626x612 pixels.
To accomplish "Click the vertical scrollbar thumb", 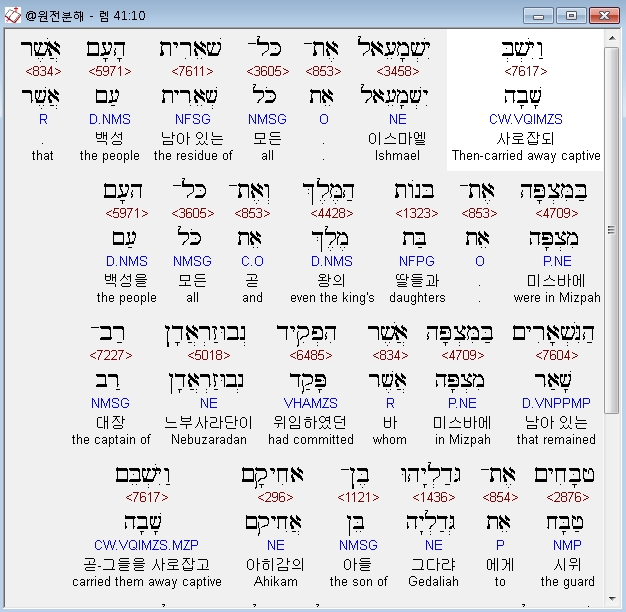I will tap(612, 230).
